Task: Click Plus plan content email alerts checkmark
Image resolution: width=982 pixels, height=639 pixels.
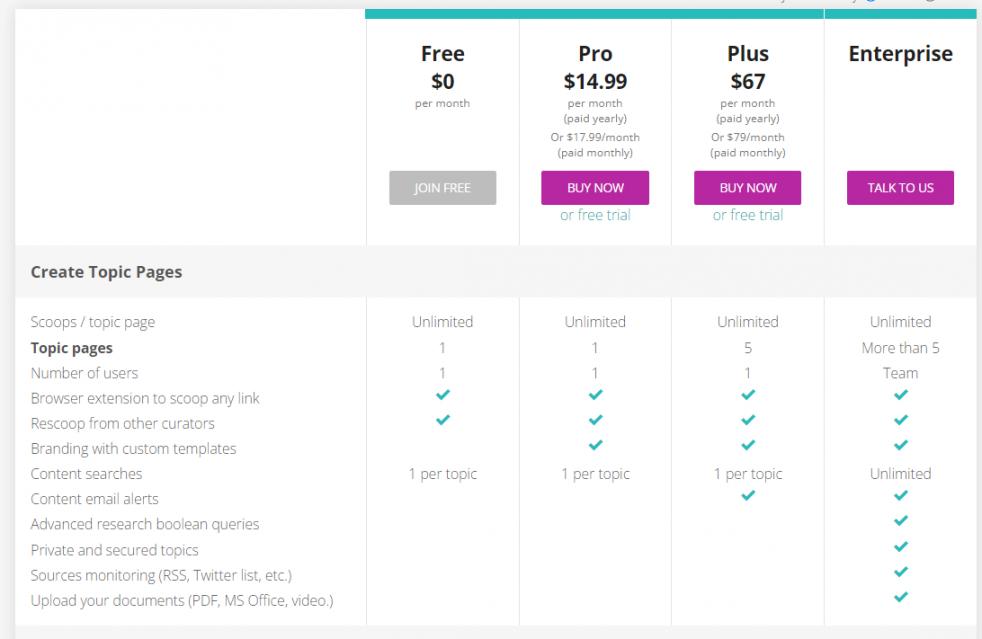Action: 748,496
